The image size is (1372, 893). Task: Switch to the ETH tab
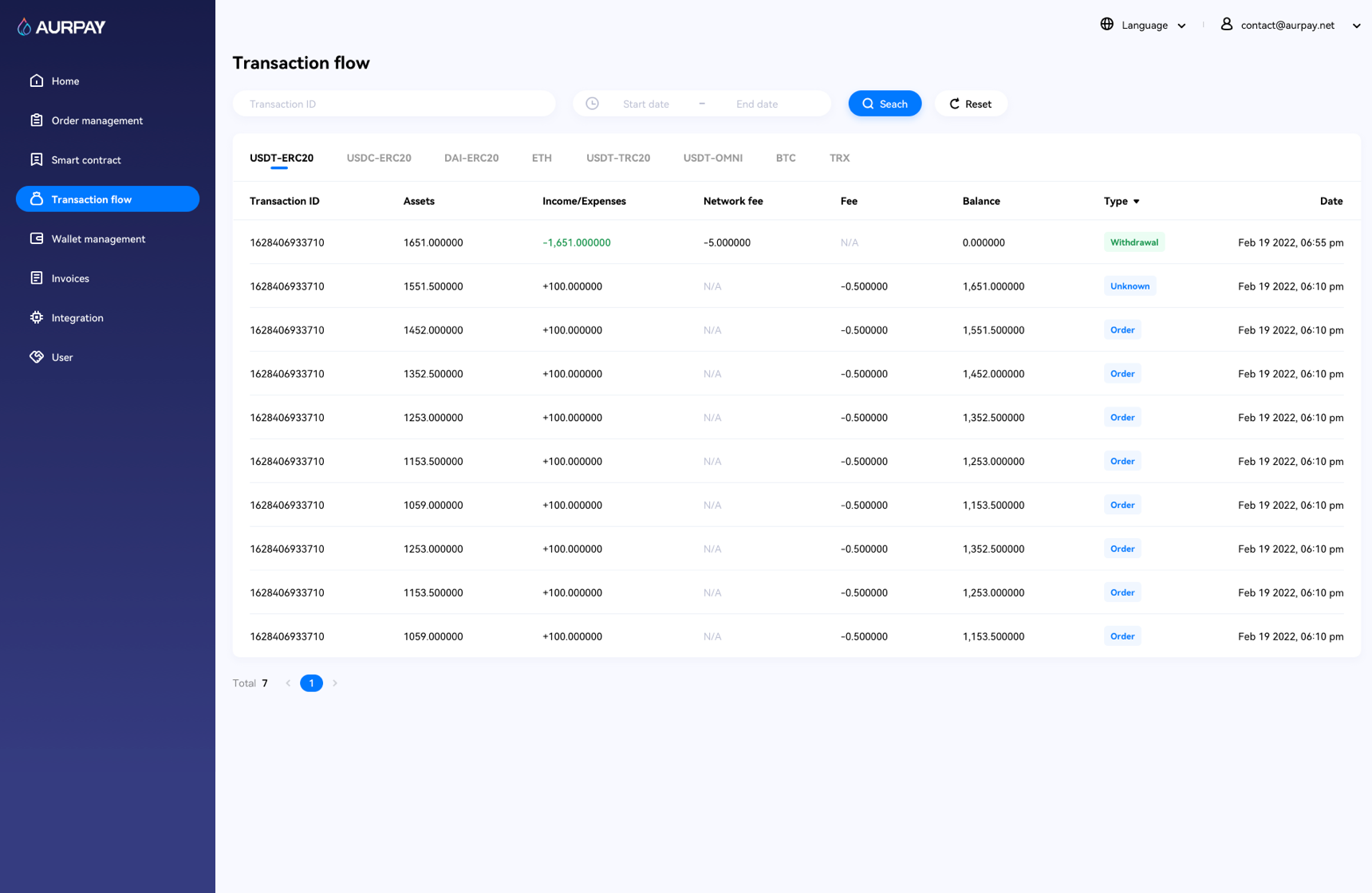pos(542,158)
